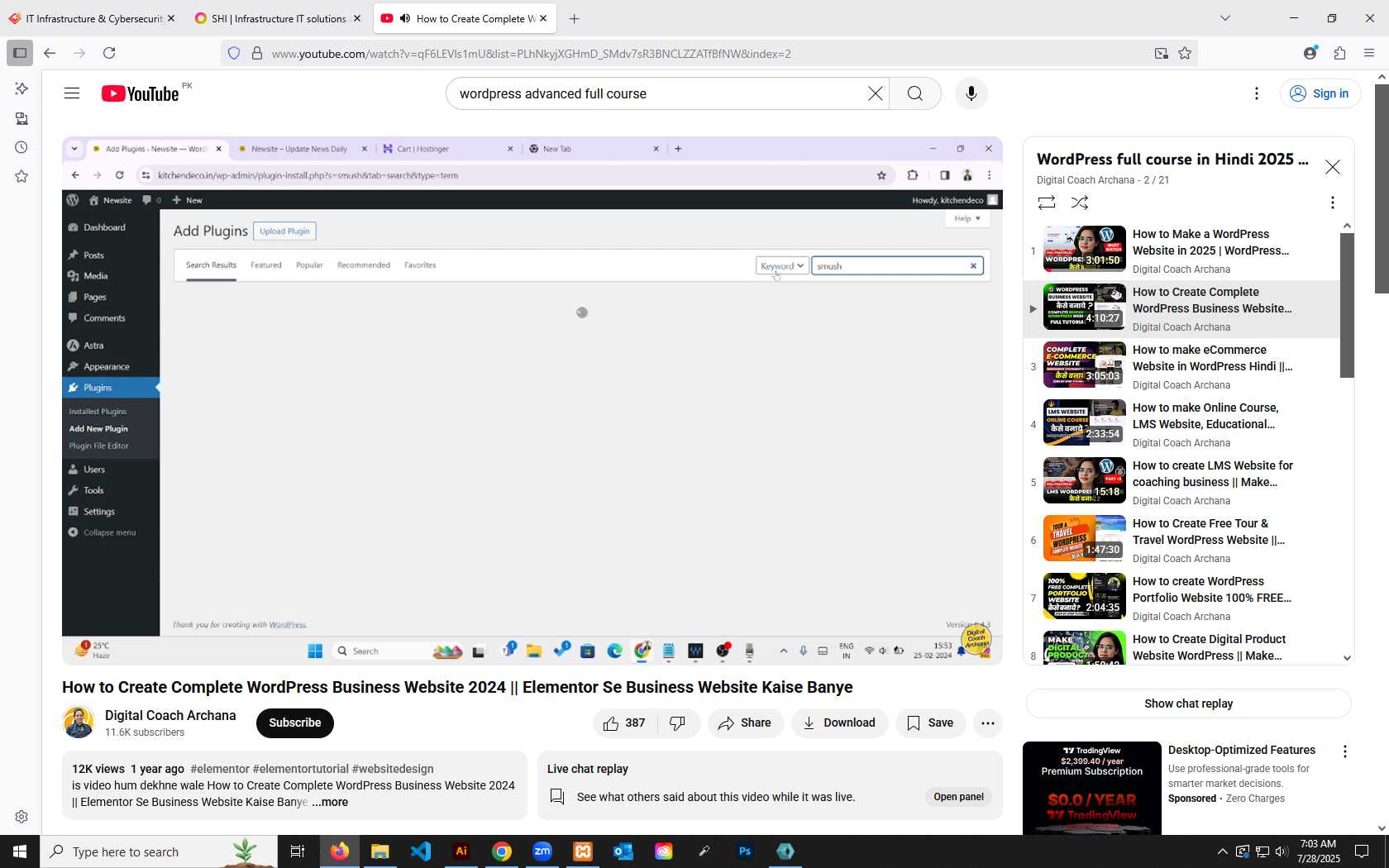This screenshot has height=868, width=1389.
Task: Open history clock icon in the sidebar
Action: 21,147
